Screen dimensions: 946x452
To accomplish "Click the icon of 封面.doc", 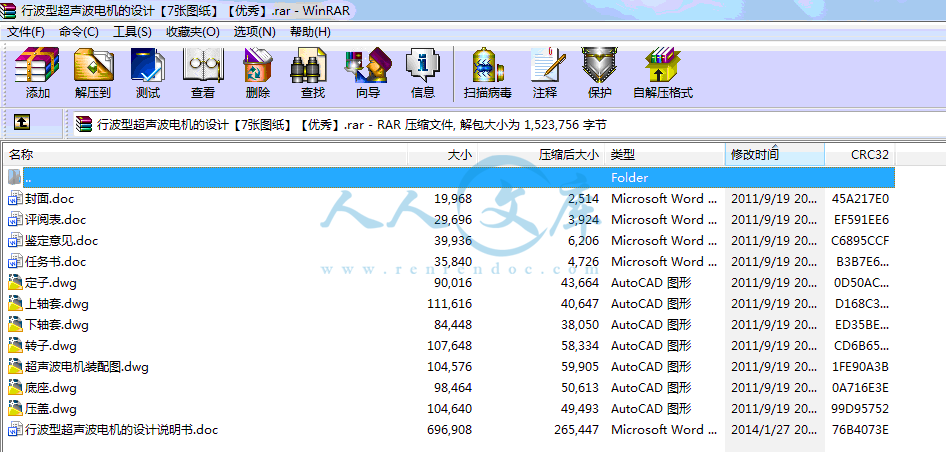I will point(15,199).
